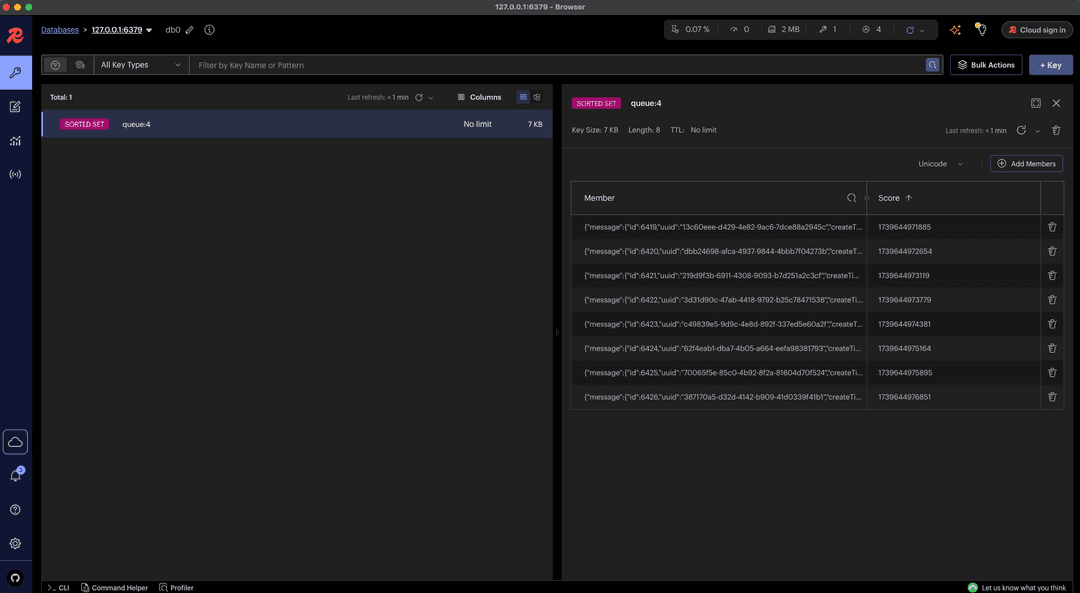
Task: Click the panel divider handle between lists
Action: [x=557, y=332]
